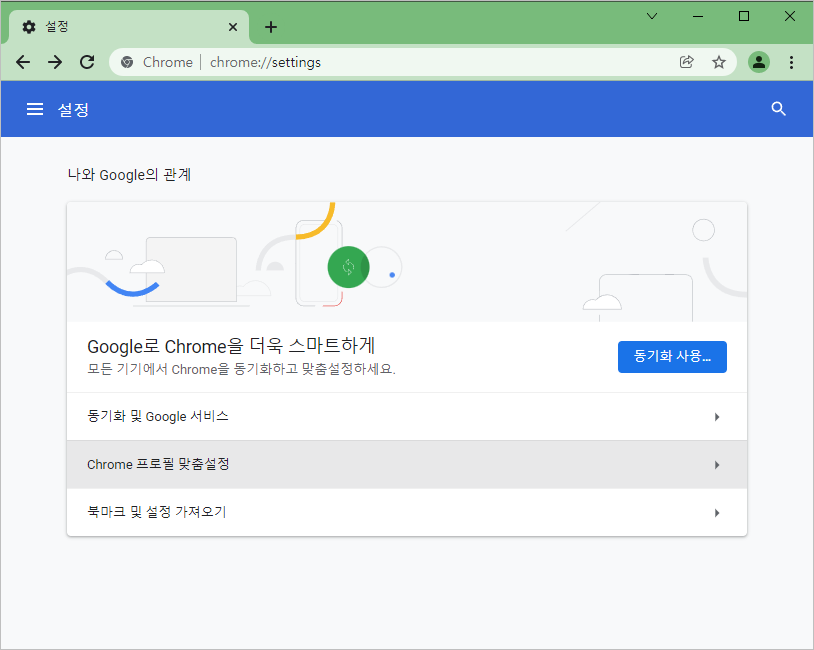Open the profile avatar menu

758,62
